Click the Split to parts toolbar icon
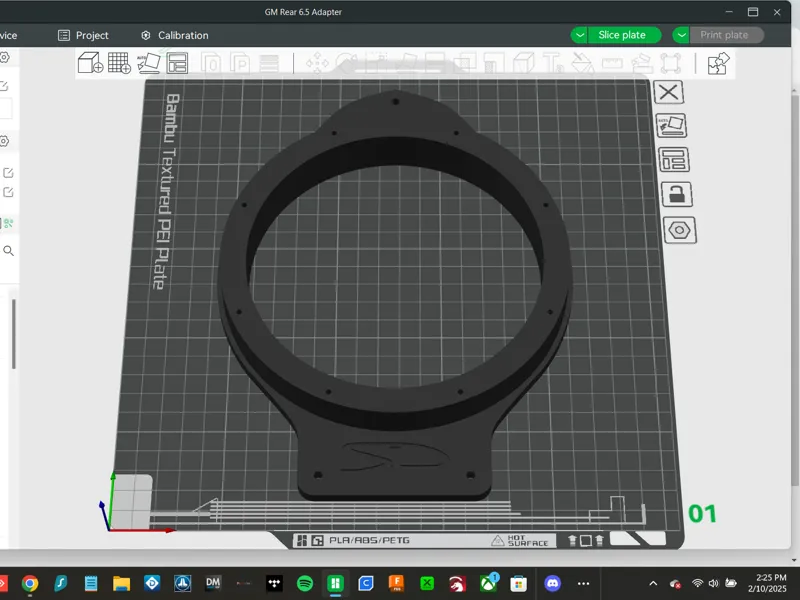This screenshot has height=600, width=800. point(239,64)
